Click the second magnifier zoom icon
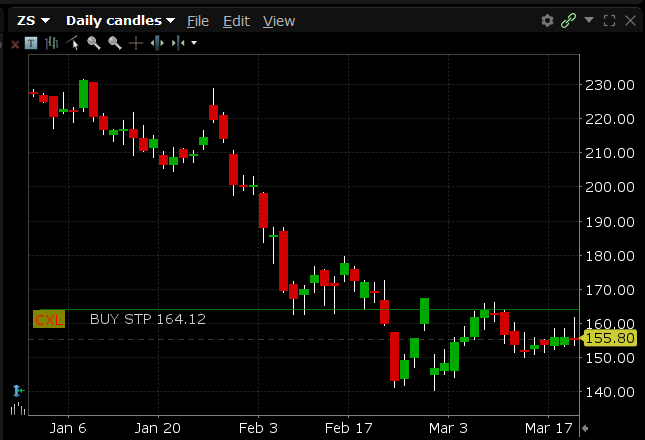This screenshot has height=440, width=645. 115,43
